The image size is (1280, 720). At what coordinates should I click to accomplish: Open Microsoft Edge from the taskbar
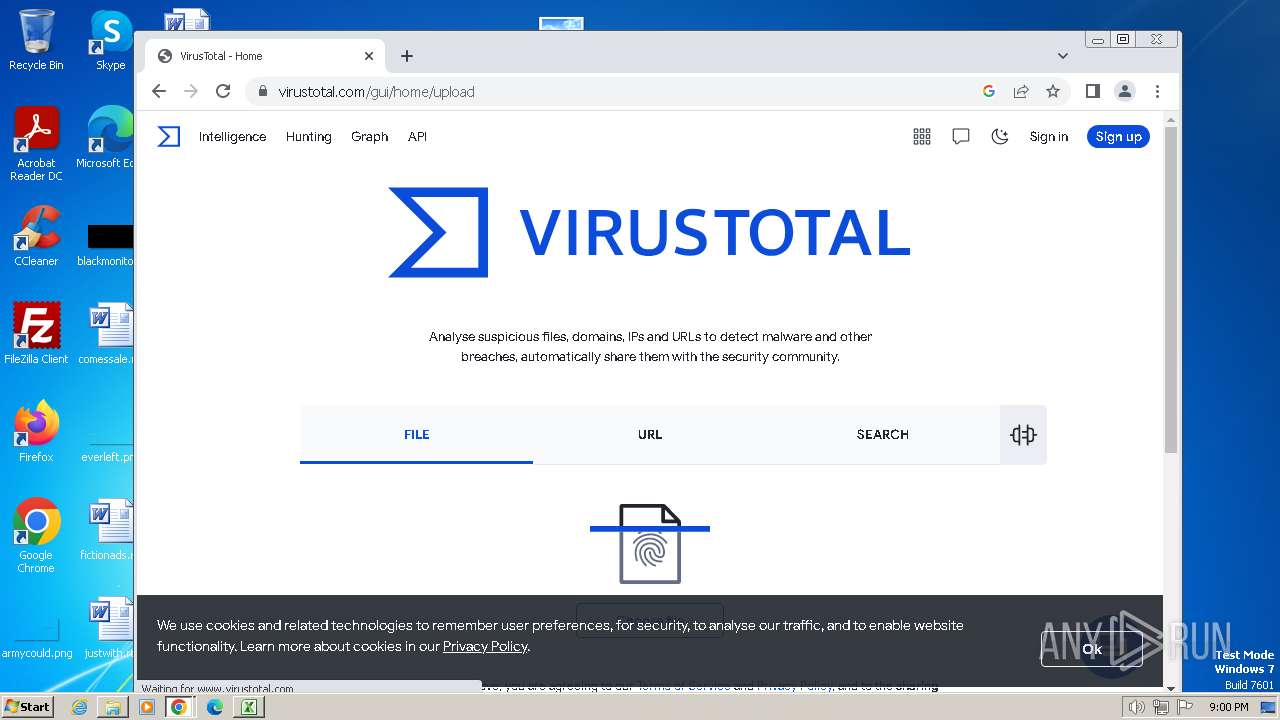[x=214, y=707]
